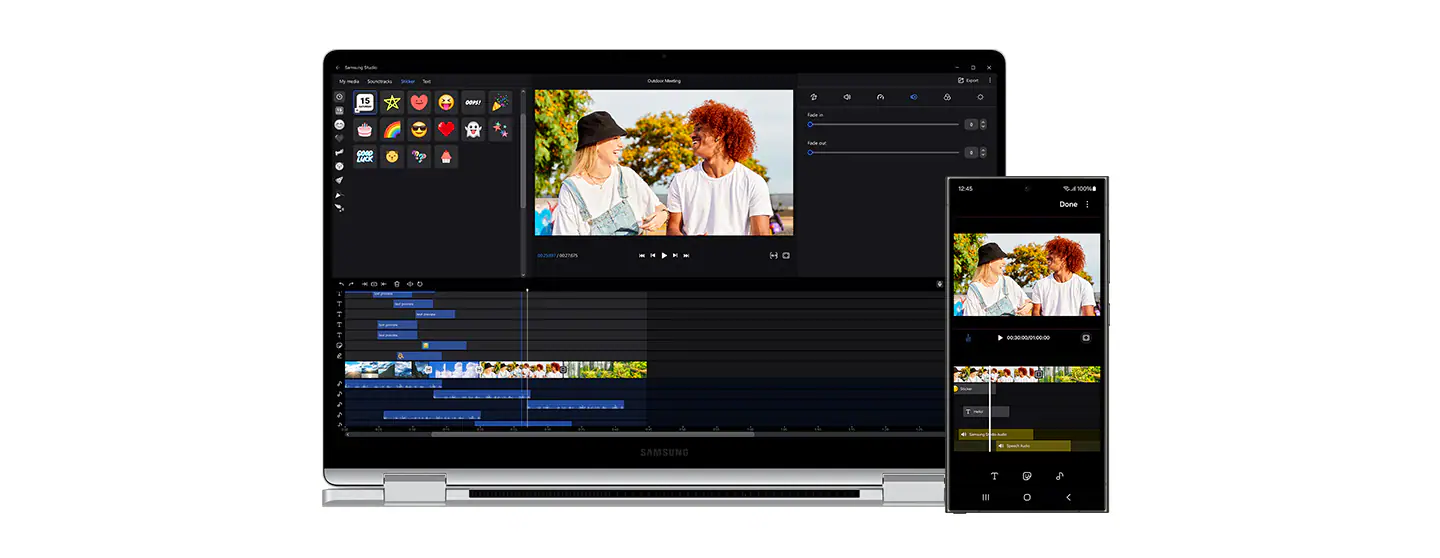Switch to the Soundtracks tab
The width and height of the screenshot is (1440, 558).
[380, 81]
